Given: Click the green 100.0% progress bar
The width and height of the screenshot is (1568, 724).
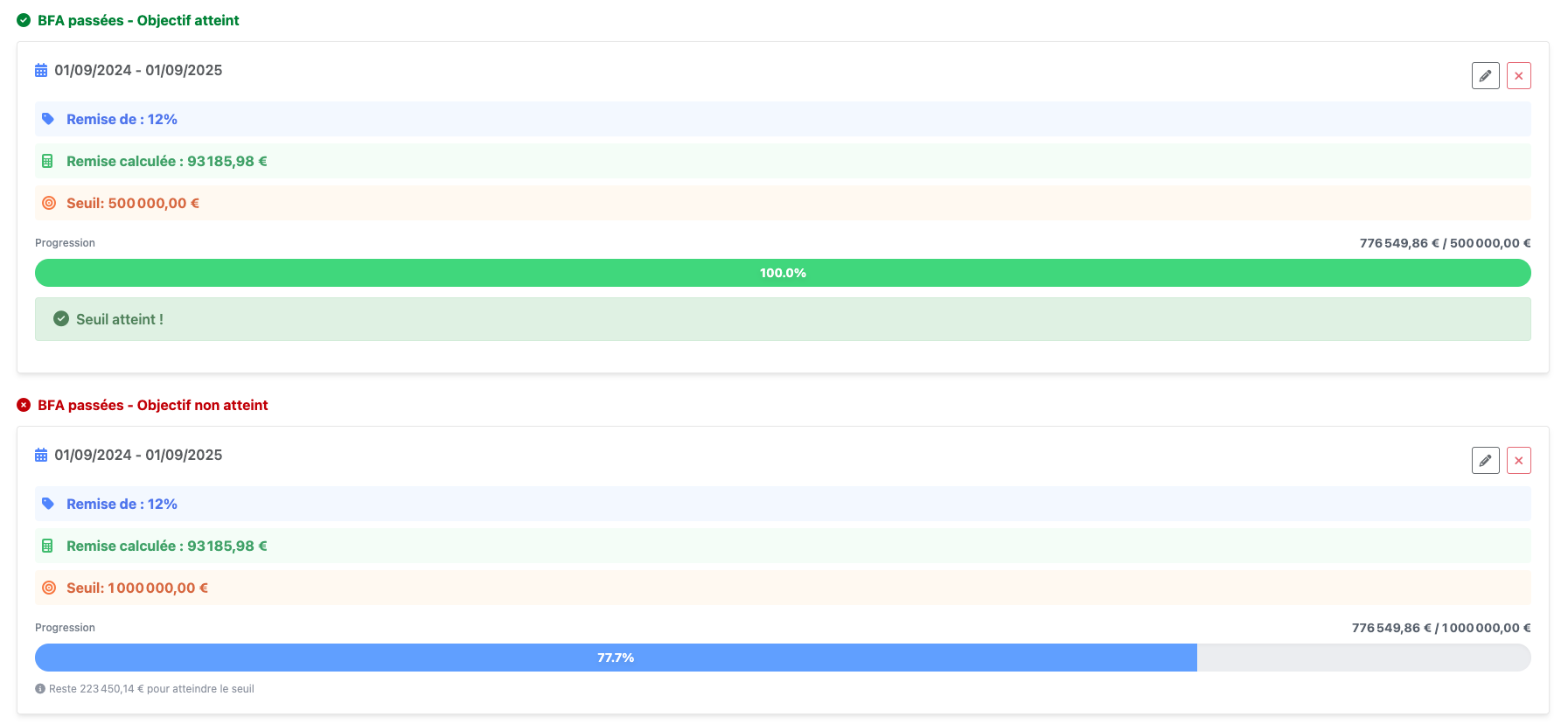Looking at the screenshot, I should click(783, 273).
